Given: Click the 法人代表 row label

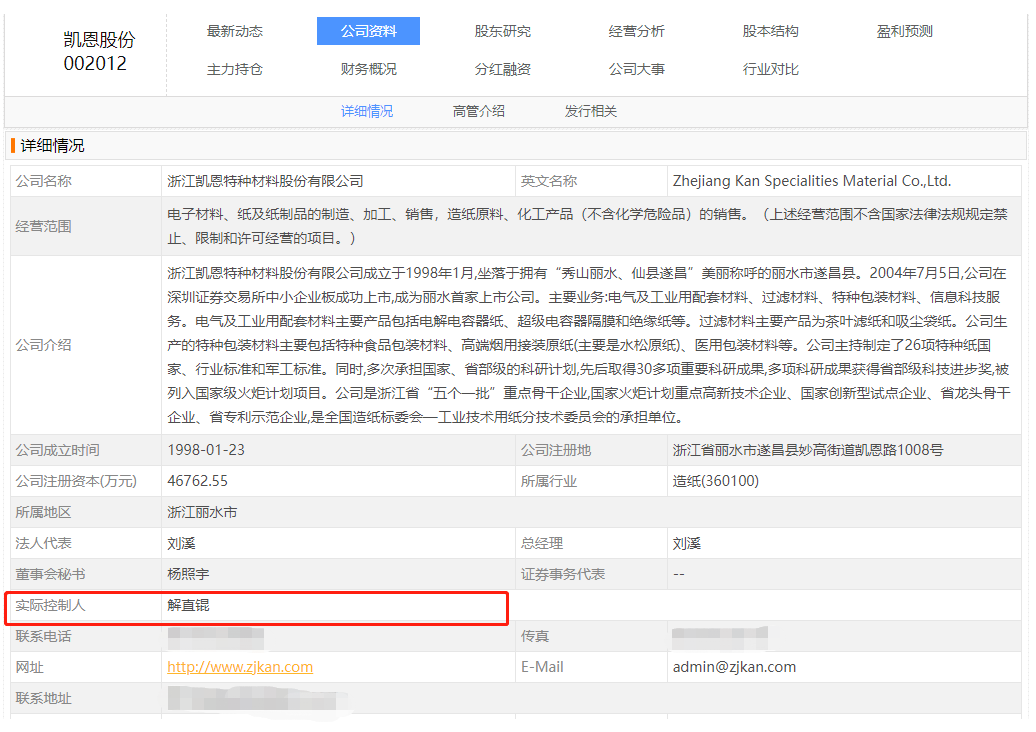Looking at the screenshot, I should tap(43, 543).
